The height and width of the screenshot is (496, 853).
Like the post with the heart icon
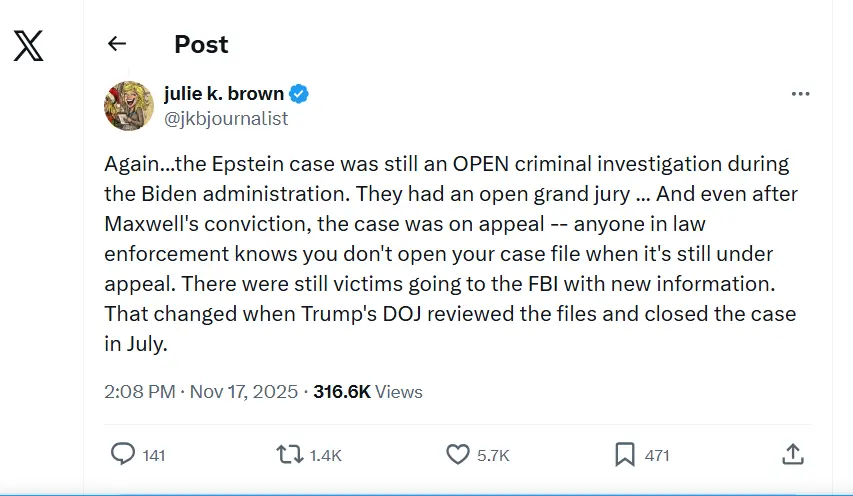[x=457, y=454]
